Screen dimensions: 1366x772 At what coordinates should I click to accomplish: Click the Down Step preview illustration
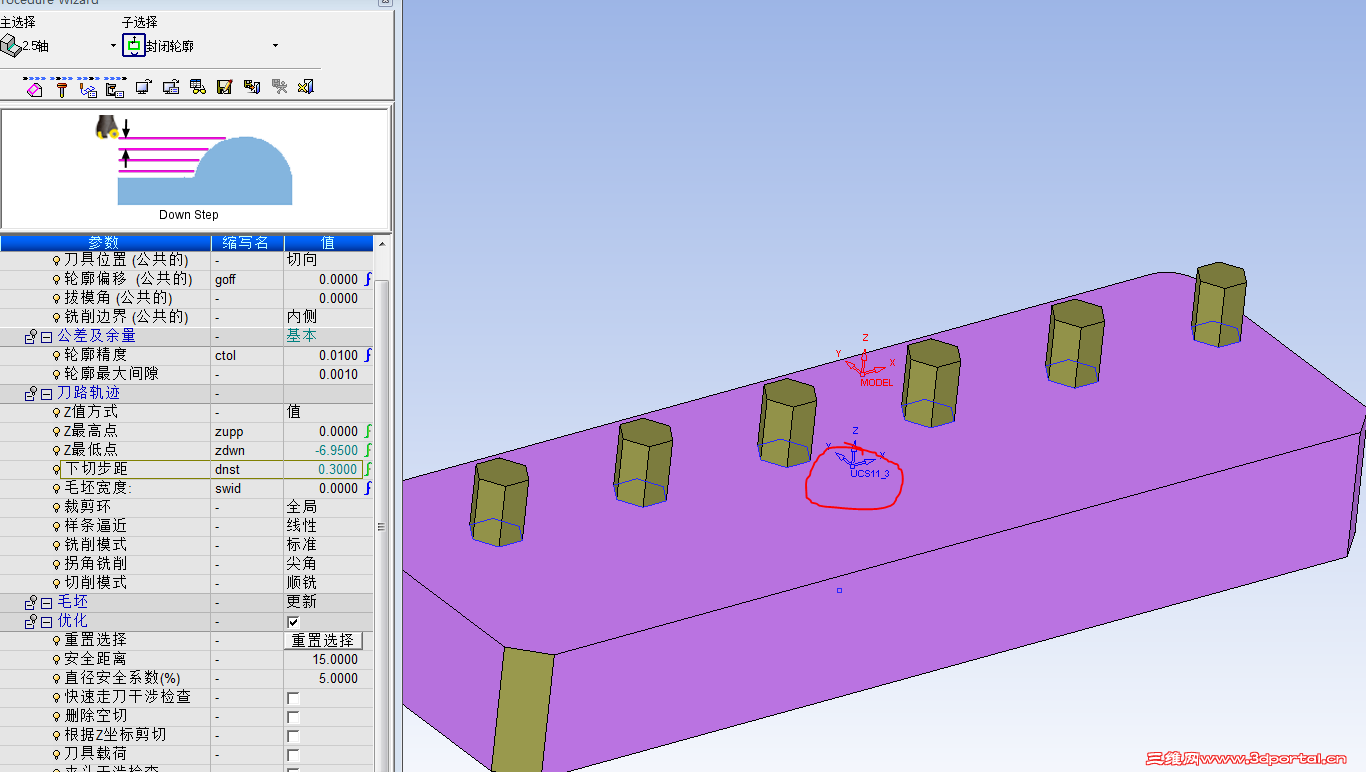tap(195, 169)
